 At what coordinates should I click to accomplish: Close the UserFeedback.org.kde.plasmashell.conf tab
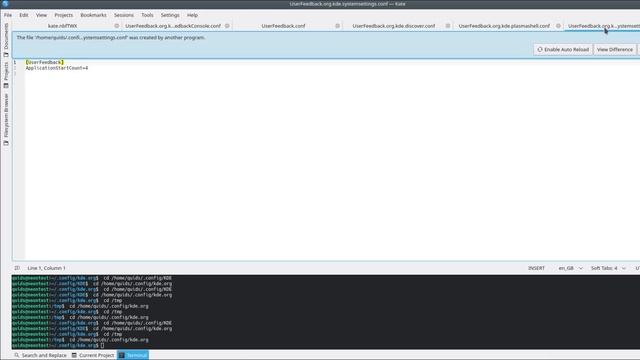coord(558,26)
